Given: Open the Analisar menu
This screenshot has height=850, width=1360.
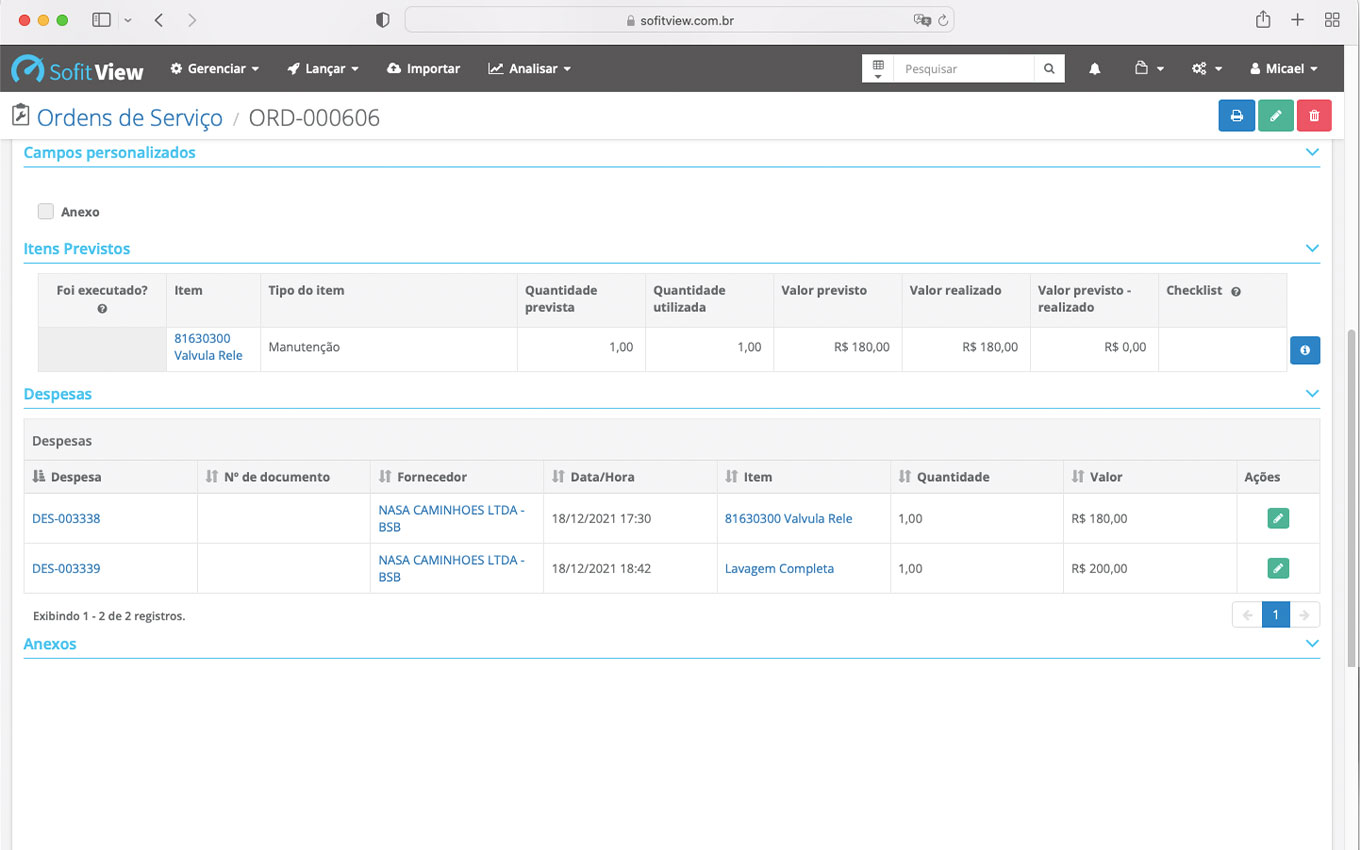Looking at the screenshot, I should (530, 69).
